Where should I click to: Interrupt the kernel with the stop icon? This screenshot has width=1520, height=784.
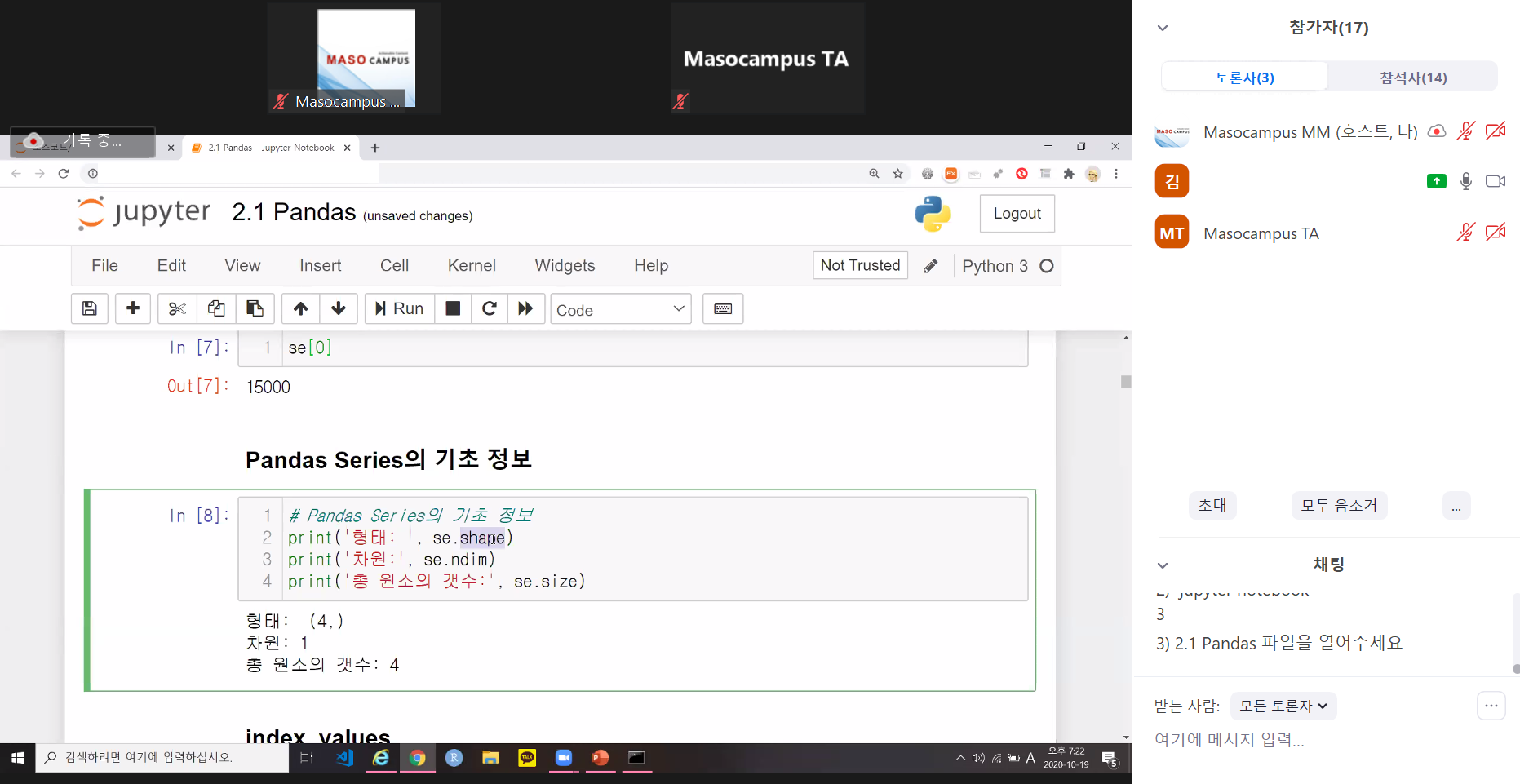[x=453, y=308]
